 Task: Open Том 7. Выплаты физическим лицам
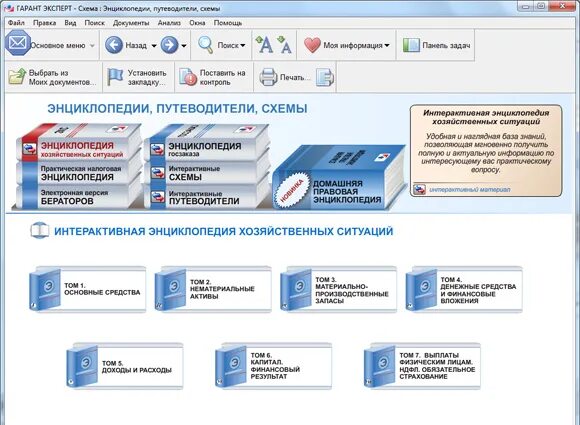pyautogui.click(x=422, y=366)
